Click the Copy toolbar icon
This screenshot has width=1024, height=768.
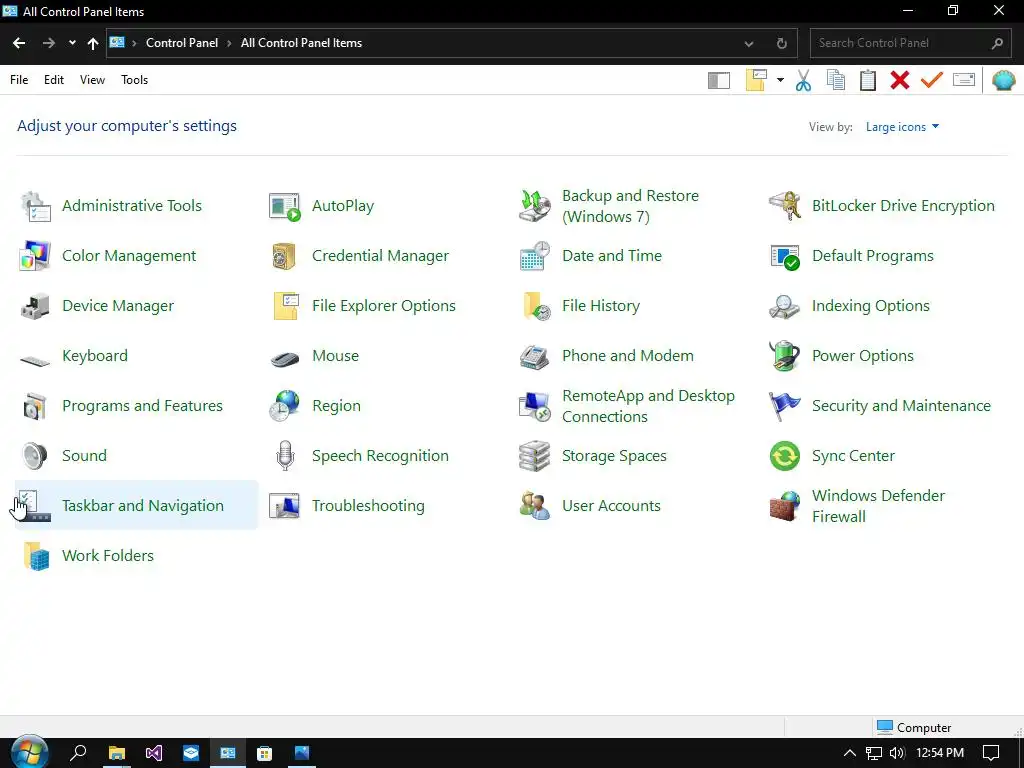836,80
